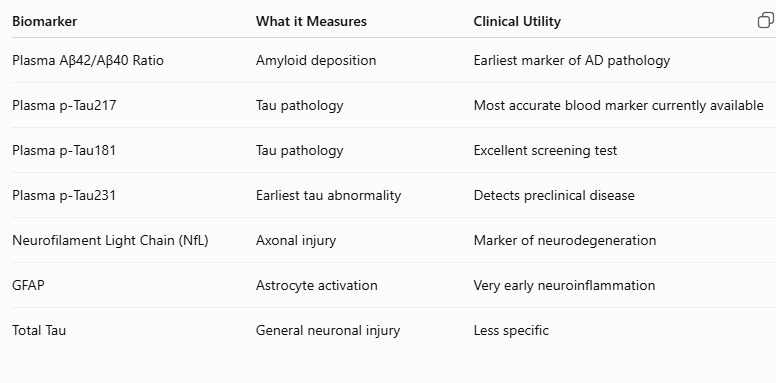Click the GFAP biomarker cell

[28, 286]
